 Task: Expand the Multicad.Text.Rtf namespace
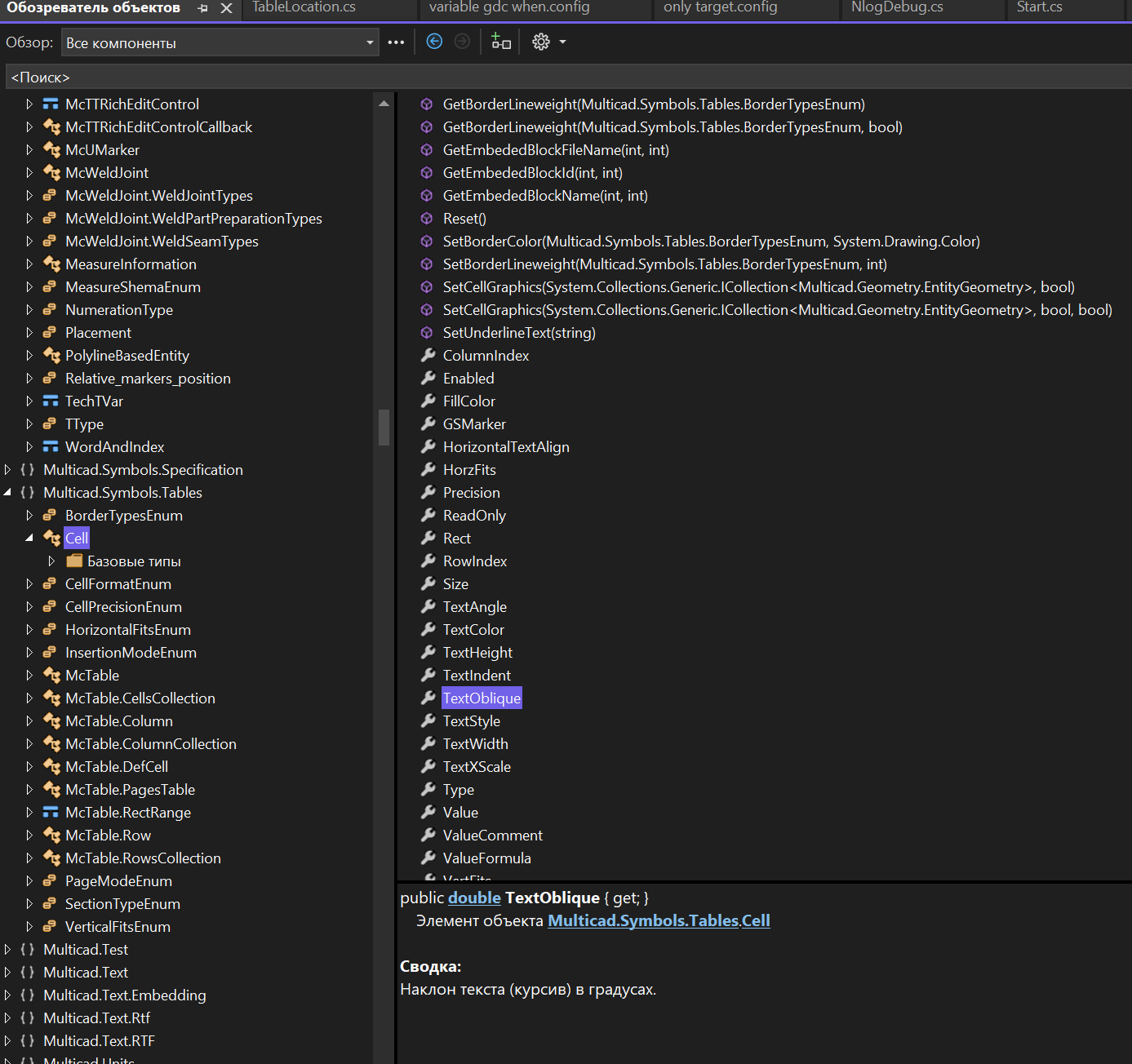pyautogui.click(x=8, y=1017)
